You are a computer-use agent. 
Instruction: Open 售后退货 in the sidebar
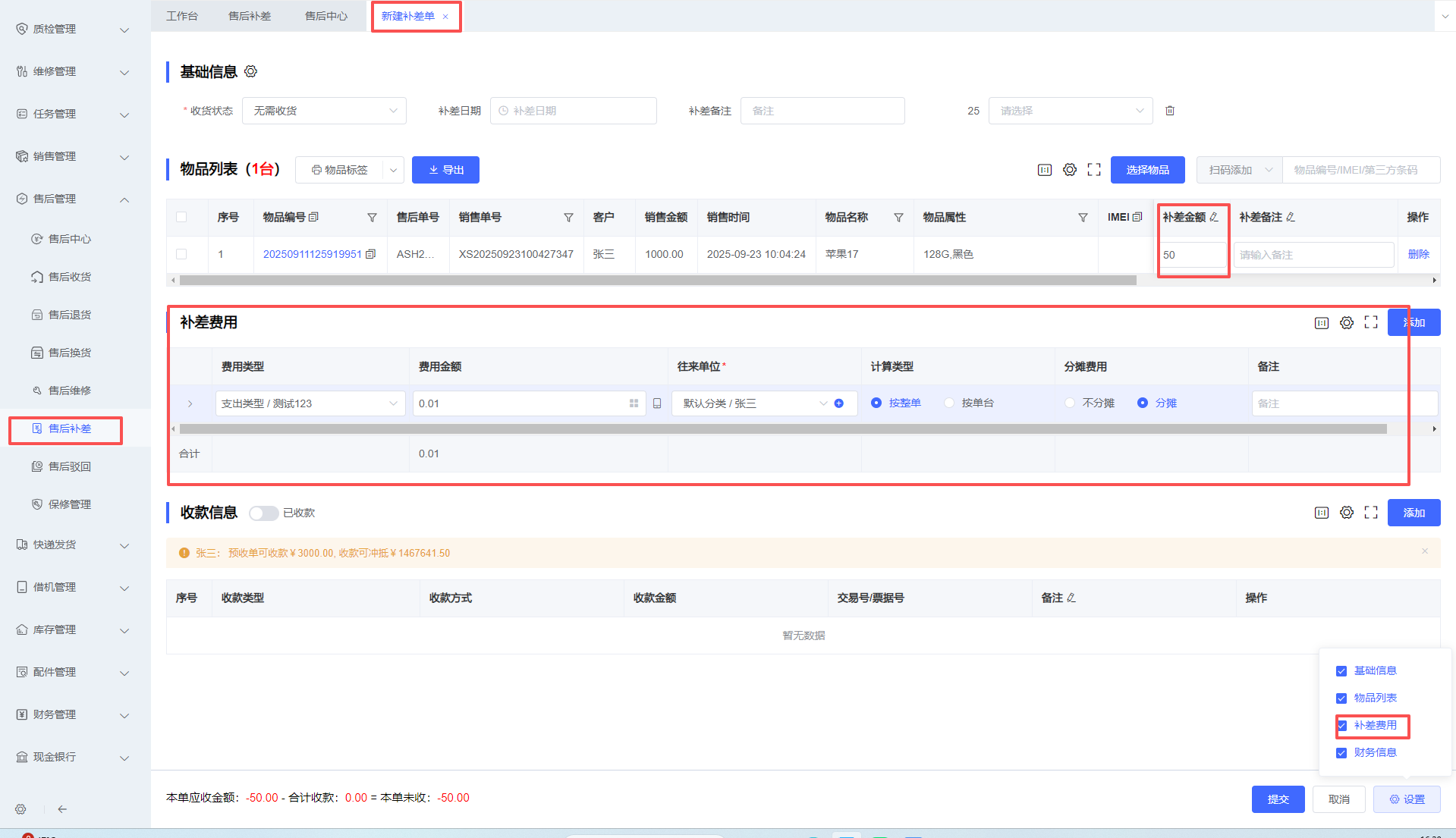coord(69,315)
